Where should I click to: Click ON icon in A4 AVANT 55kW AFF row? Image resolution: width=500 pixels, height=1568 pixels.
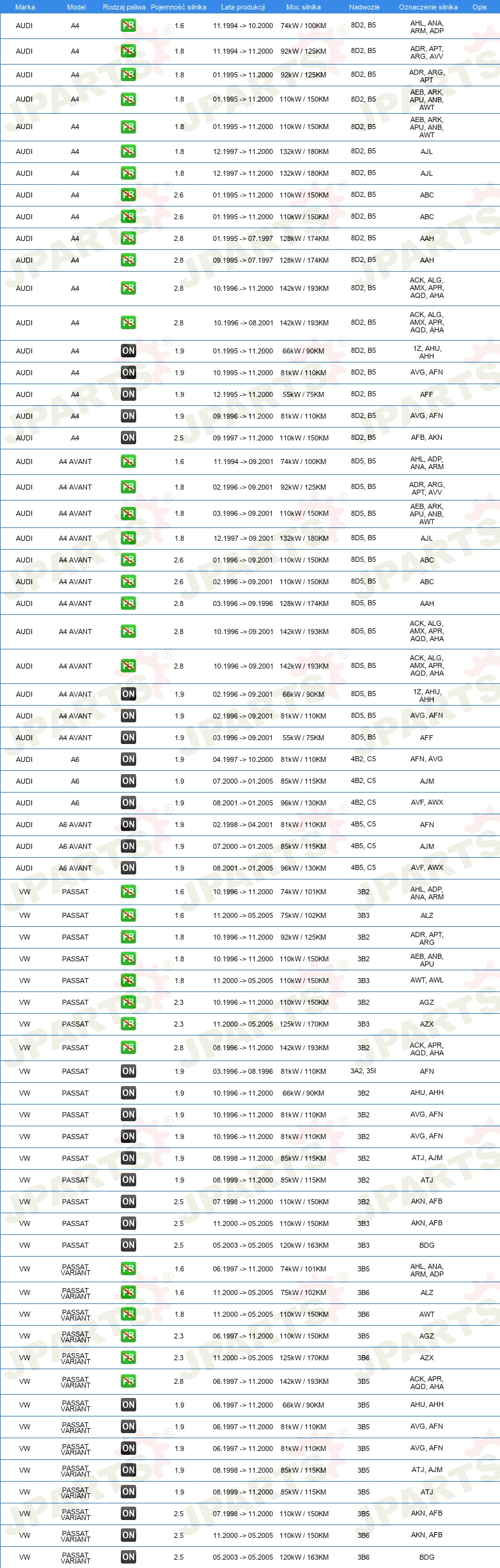(128, 738)
